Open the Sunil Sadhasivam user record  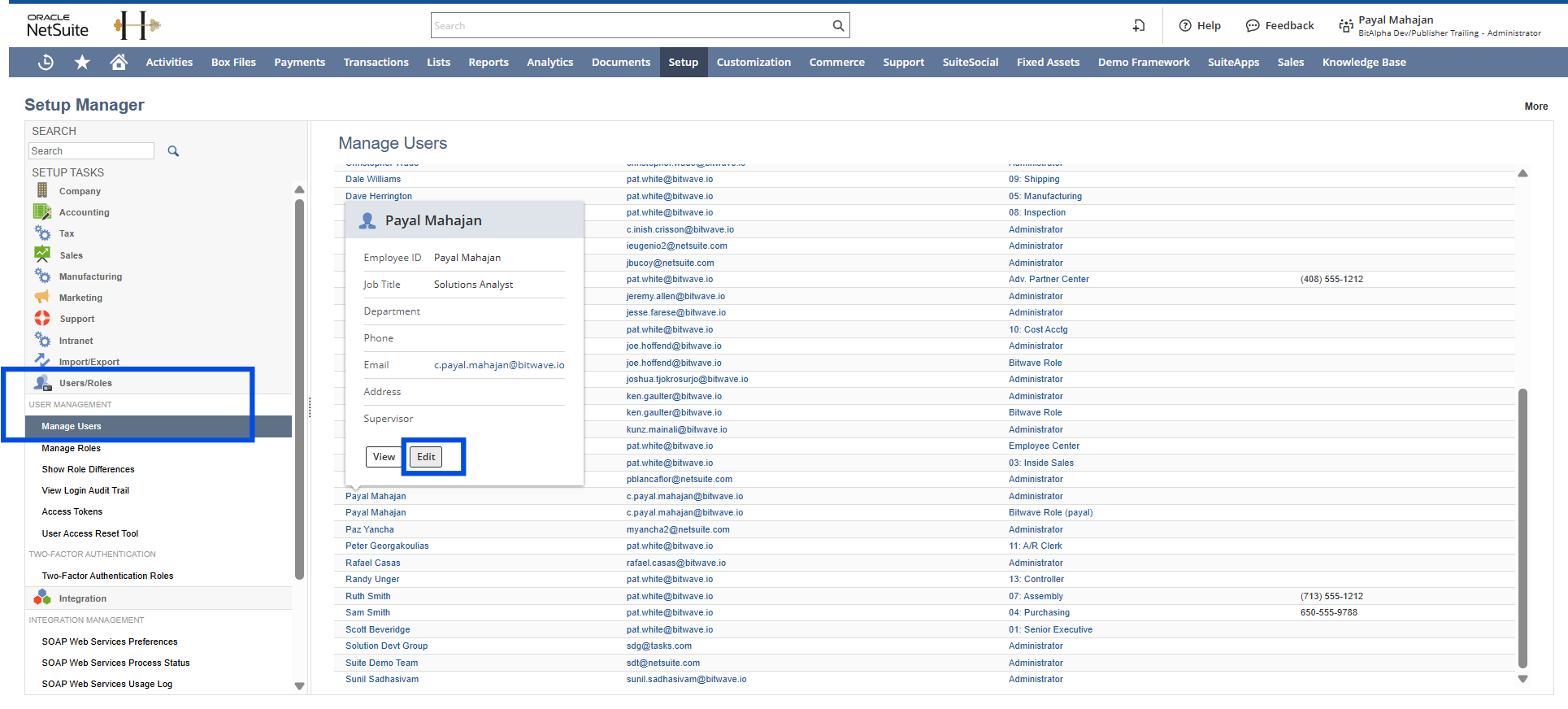pos(382,679)
